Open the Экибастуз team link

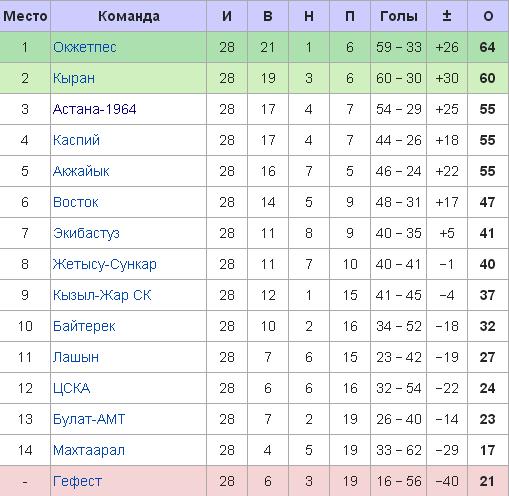point(86,233)
